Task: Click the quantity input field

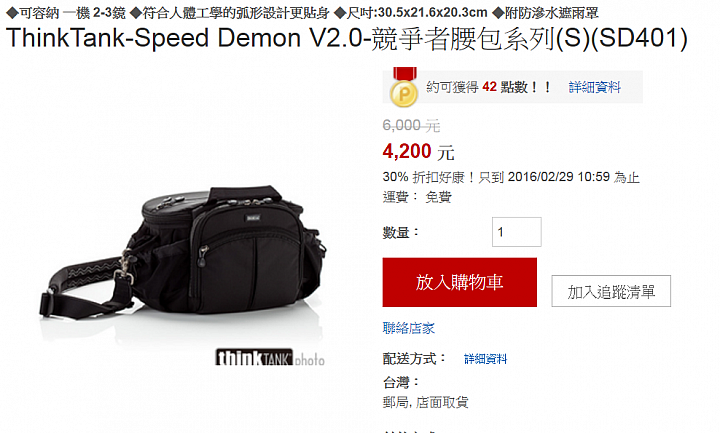Action: [x=517, y=232]
